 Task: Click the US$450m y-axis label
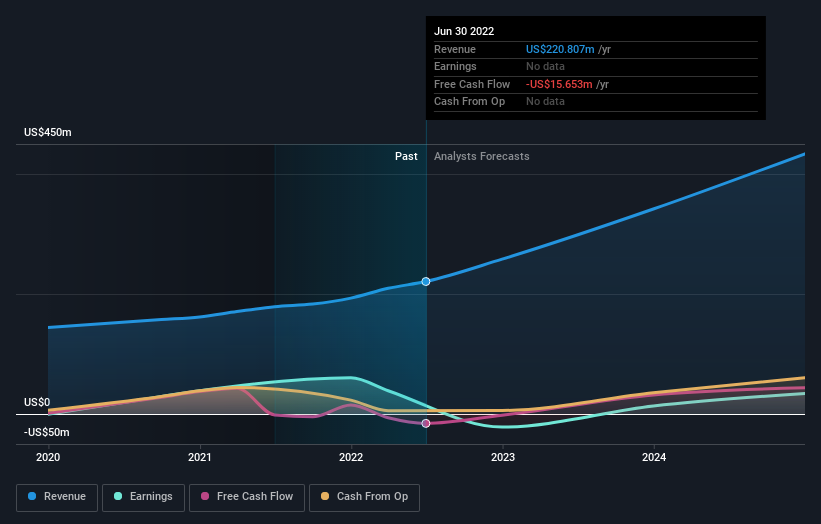(48, 132)
